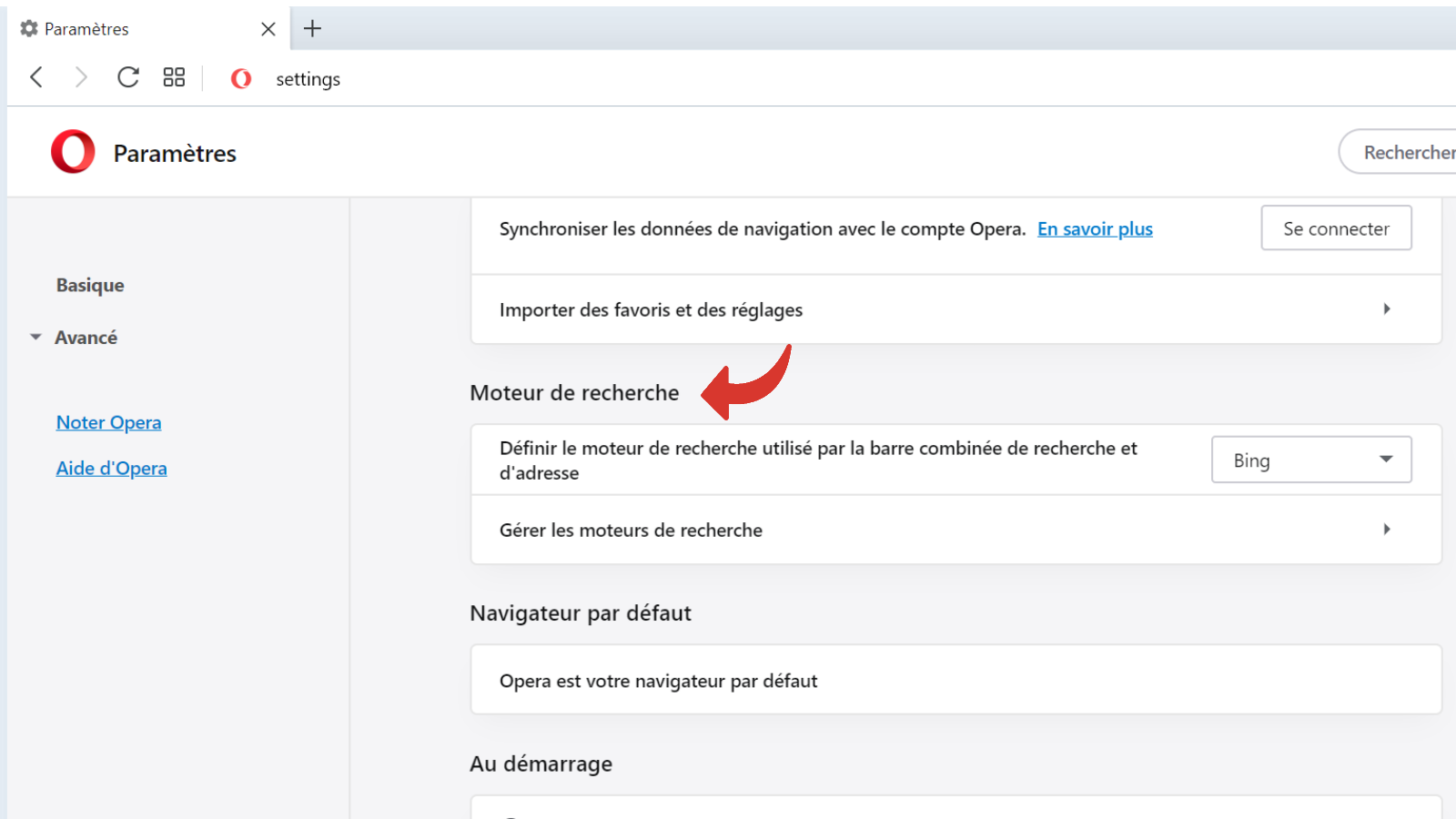Open the Speed Dial grid icon
The image size is (1456, 819).
pyautogui.click(x=174, y=77)
